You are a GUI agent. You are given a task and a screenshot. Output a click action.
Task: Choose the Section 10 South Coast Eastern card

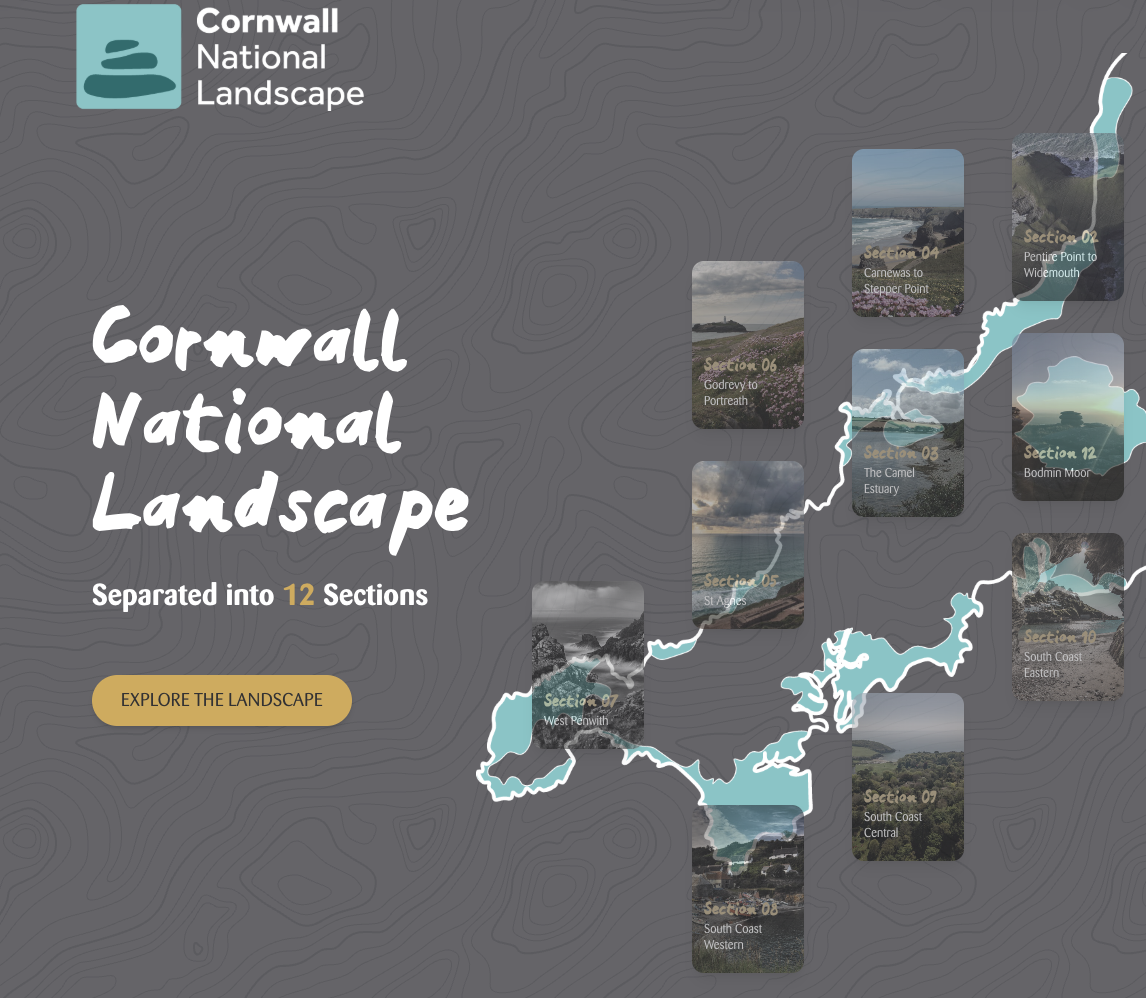1067,617
